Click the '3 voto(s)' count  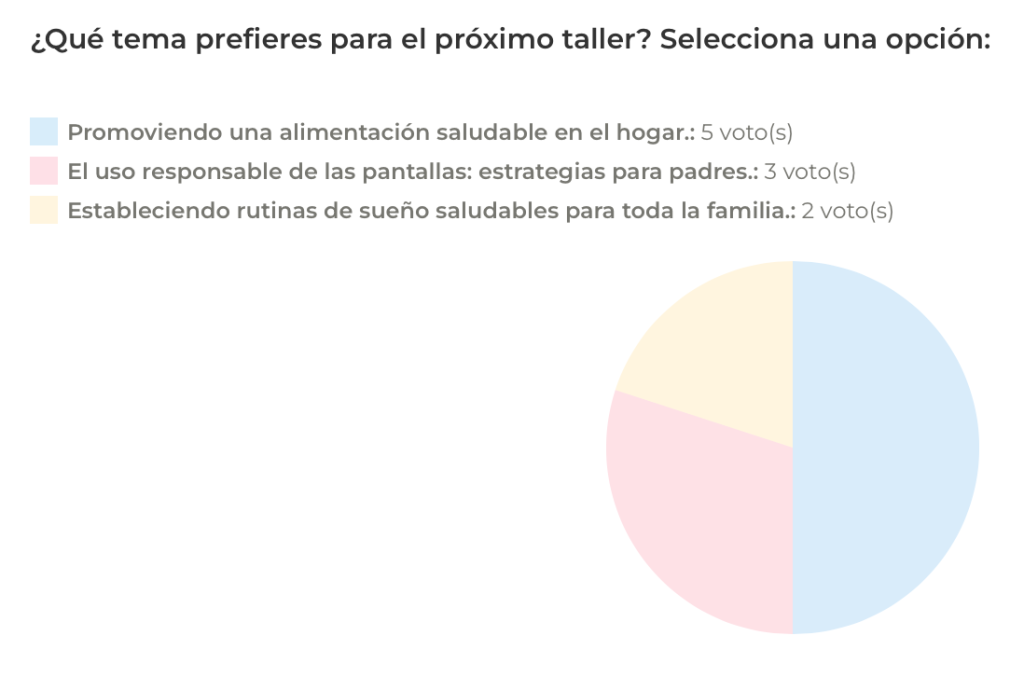809,171
